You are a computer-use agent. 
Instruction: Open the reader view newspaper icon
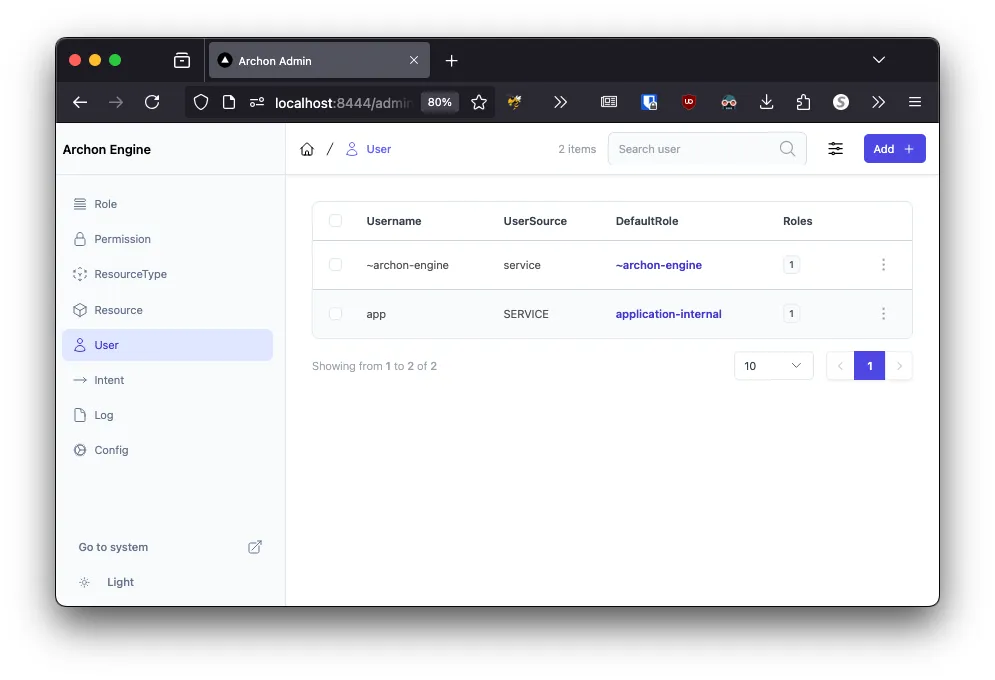pos(609,101)
